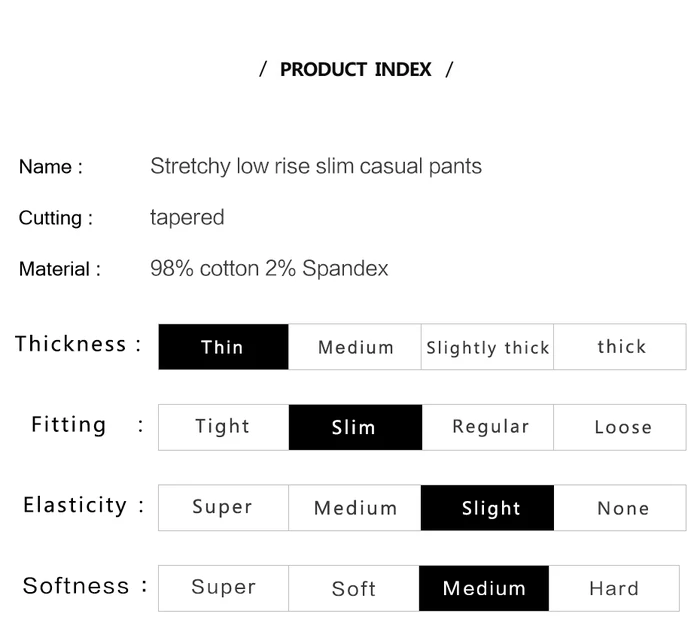This screenshot has width=700, height=644.
Task: Pick the thick thickness option
Action: [x=621, y=347]
